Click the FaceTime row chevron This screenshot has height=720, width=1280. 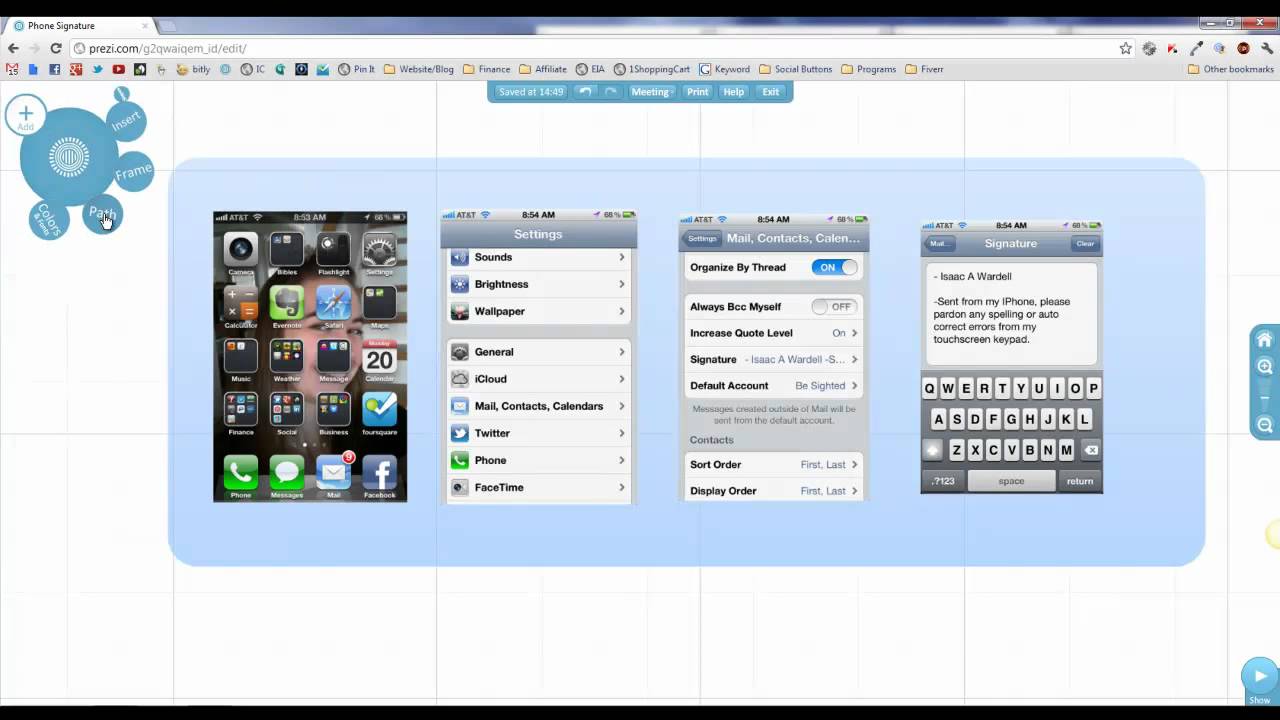point(621,487)
